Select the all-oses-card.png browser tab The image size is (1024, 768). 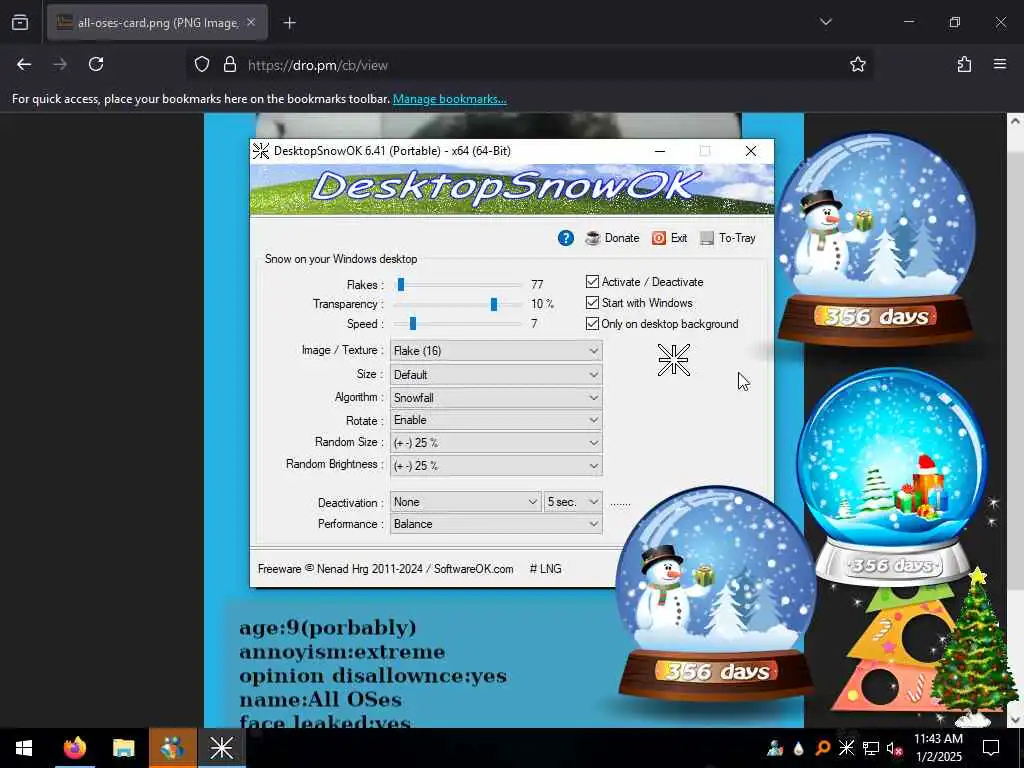(157, 23)
